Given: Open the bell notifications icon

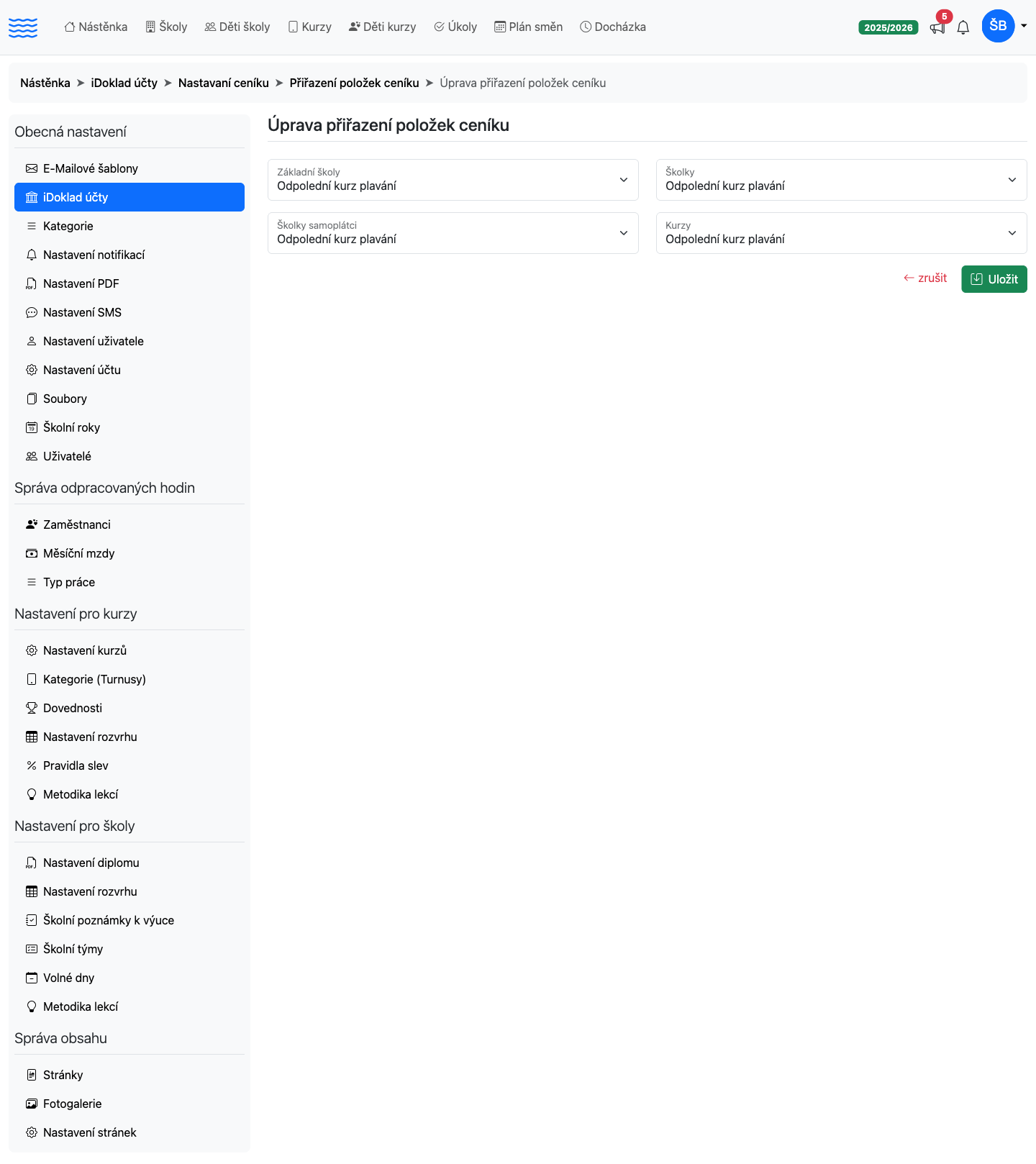Looking at the screenshot, I should [963, 27].
